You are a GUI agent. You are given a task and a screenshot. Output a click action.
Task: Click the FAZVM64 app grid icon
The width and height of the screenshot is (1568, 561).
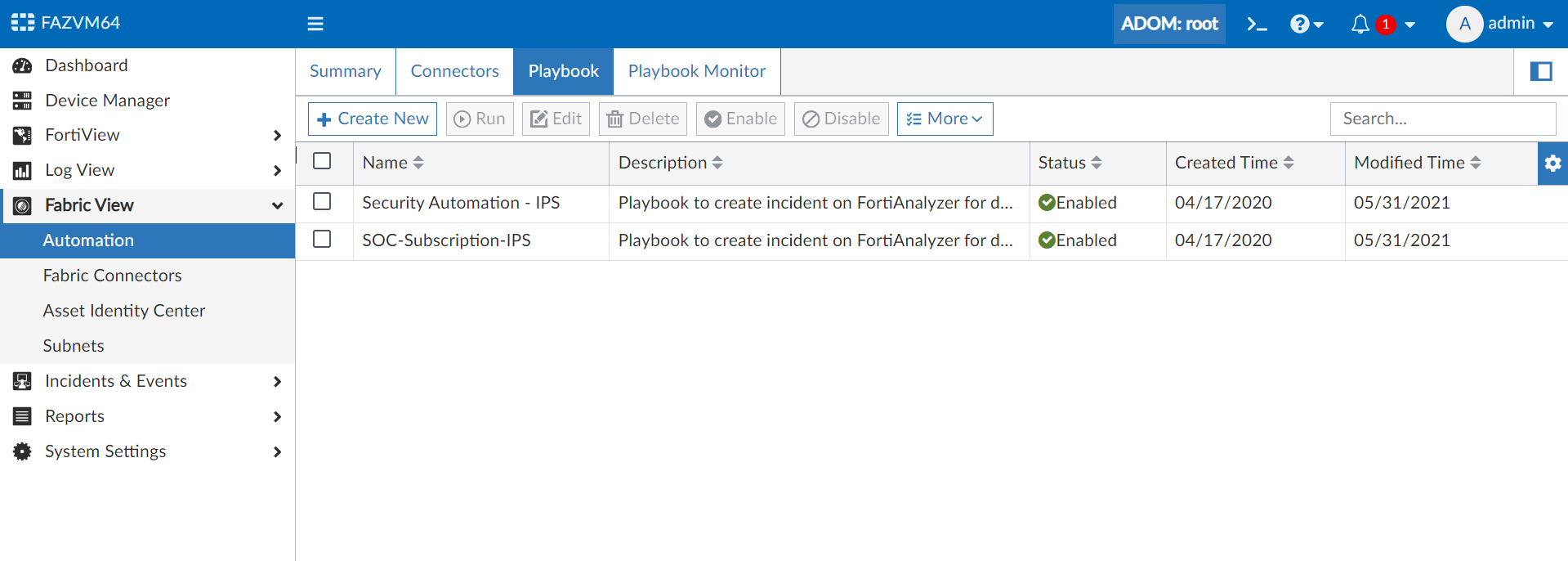point(22,23)
